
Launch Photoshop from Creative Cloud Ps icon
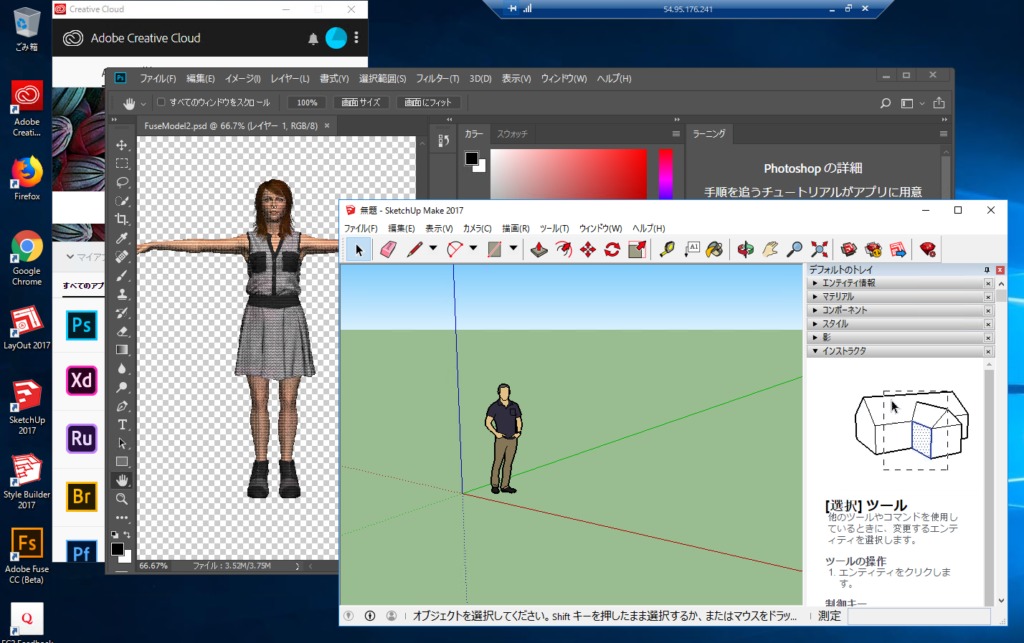82,325
